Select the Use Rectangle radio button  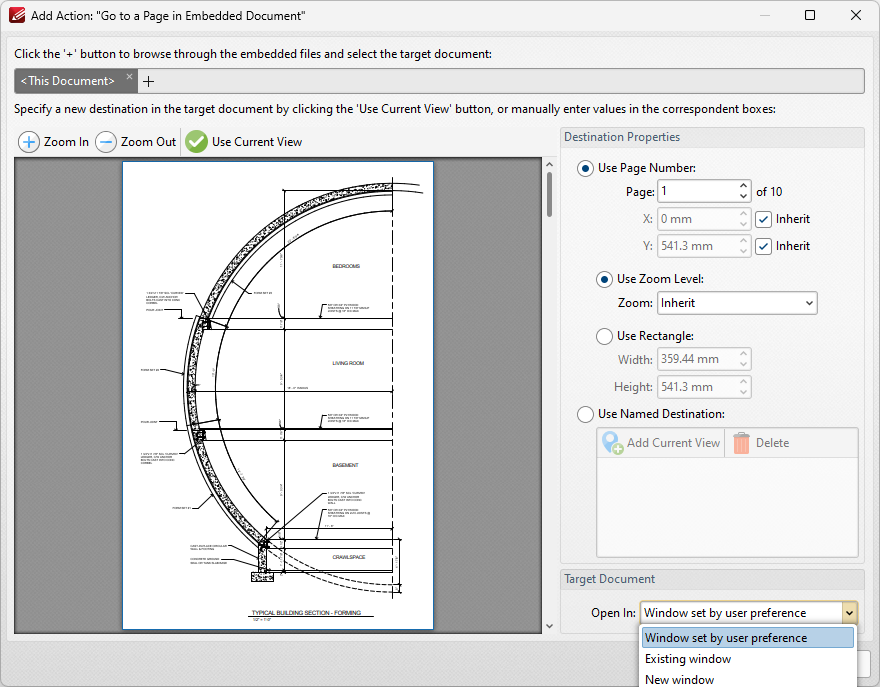point(604,336)
